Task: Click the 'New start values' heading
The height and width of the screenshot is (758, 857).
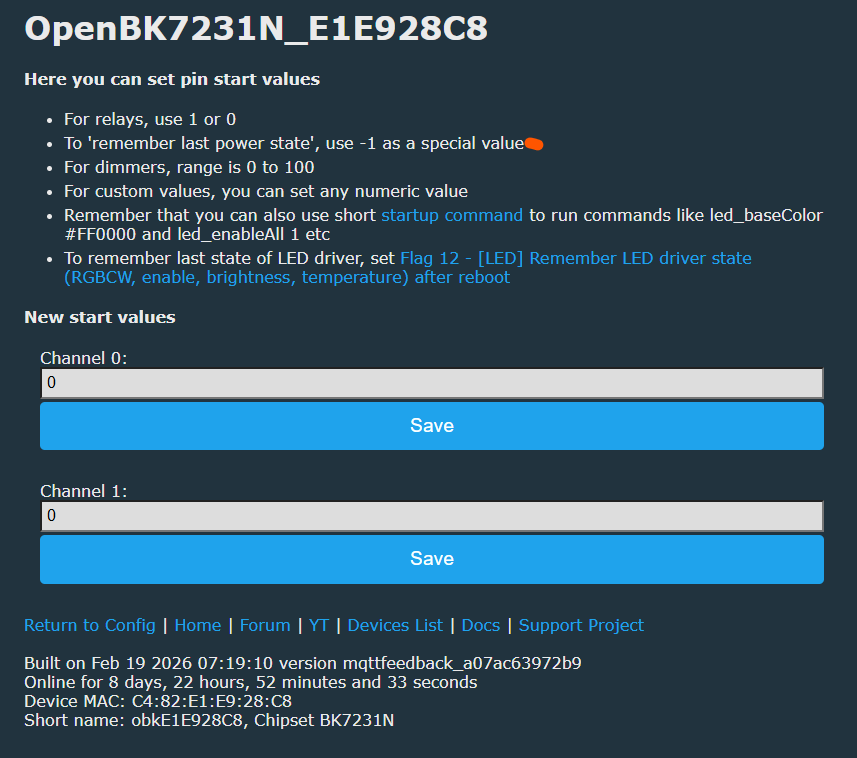Action: 100,318
